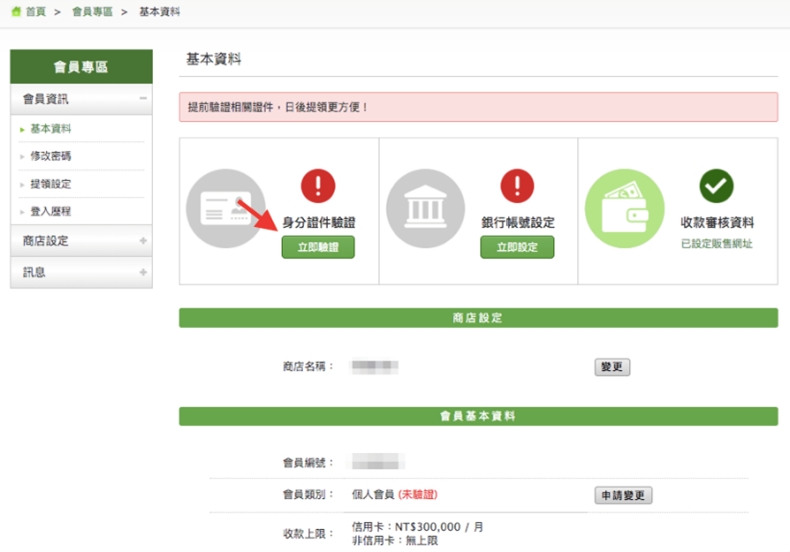Collapse the 會員資訊 sidebar section
Screen dimensions: 790x552
(x=143, y=99)
